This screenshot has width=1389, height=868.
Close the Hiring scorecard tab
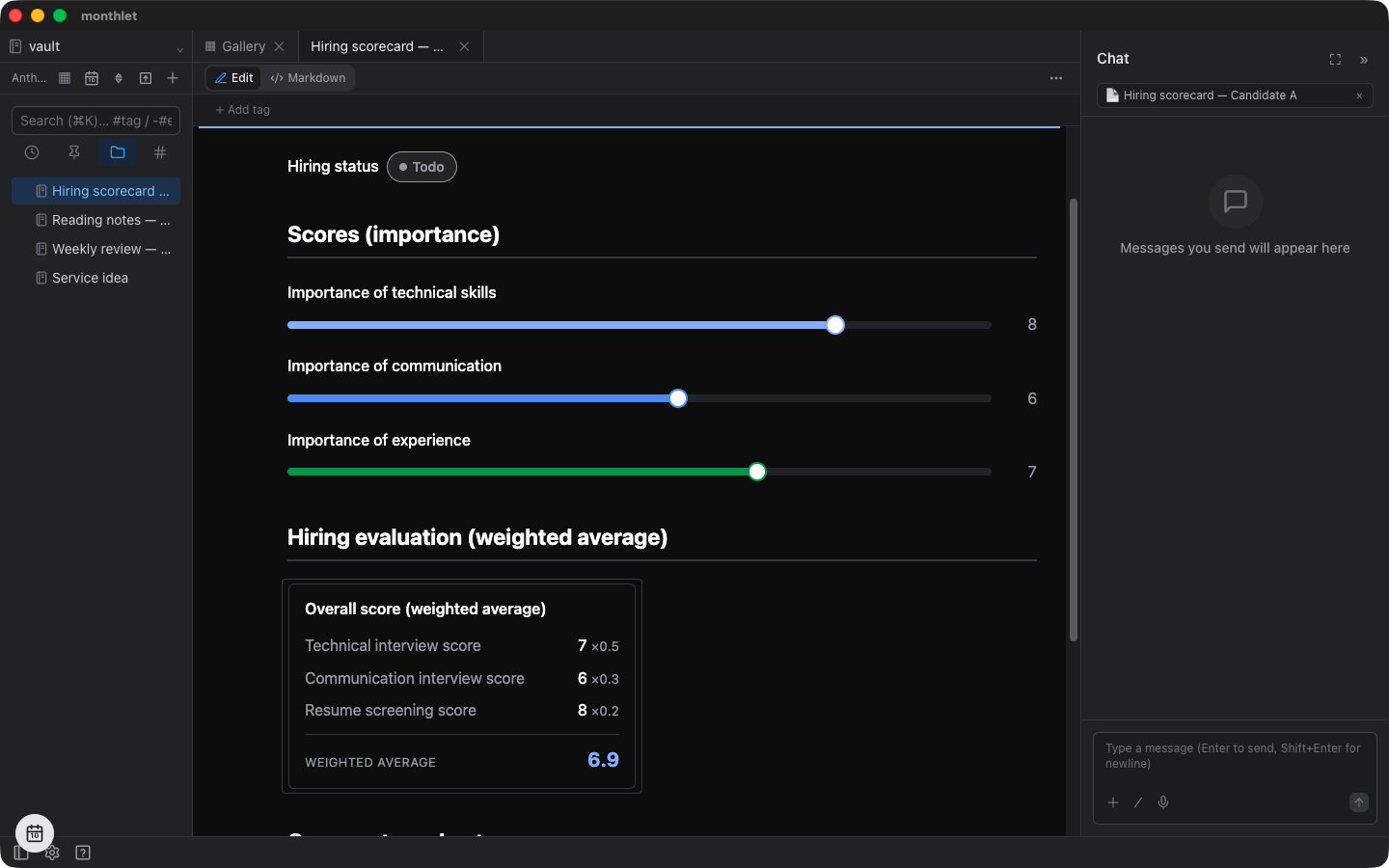(464, 46)
